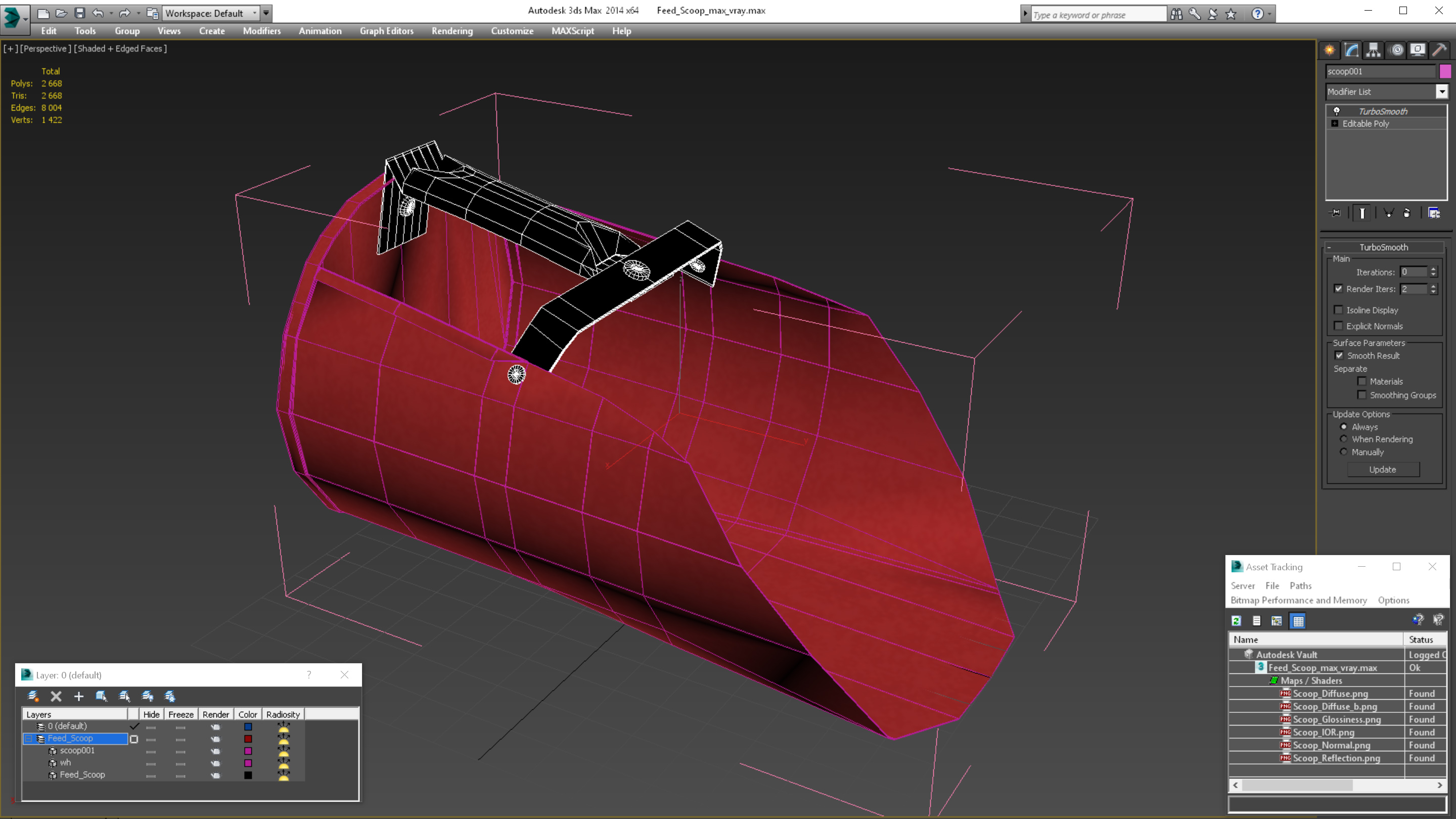This screenshot has height=819, width=1456.
Task: Click Select Highlighted Objects and Layers icon
Action: coord(102,696)
